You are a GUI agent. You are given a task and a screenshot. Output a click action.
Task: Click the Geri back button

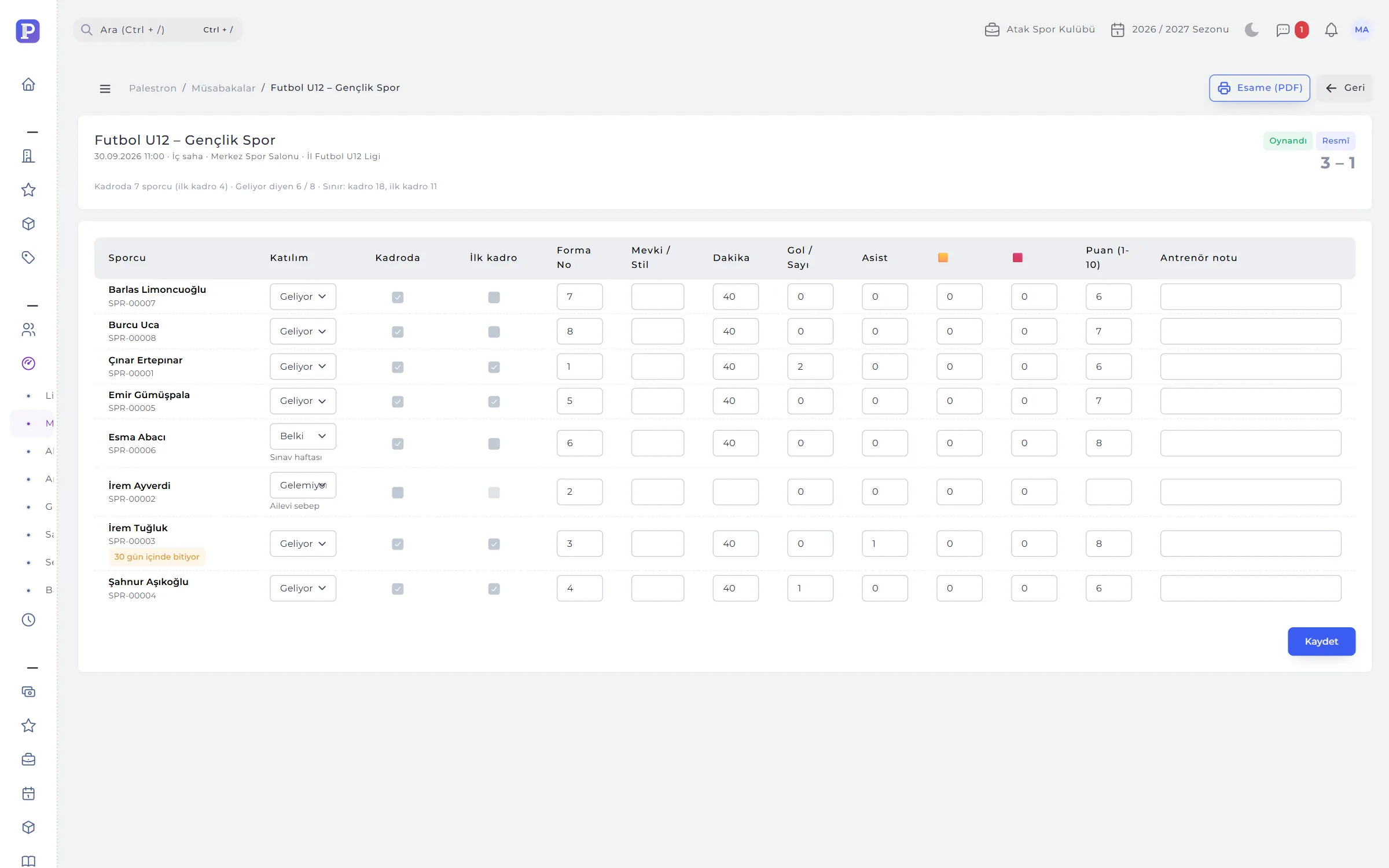1344,88
